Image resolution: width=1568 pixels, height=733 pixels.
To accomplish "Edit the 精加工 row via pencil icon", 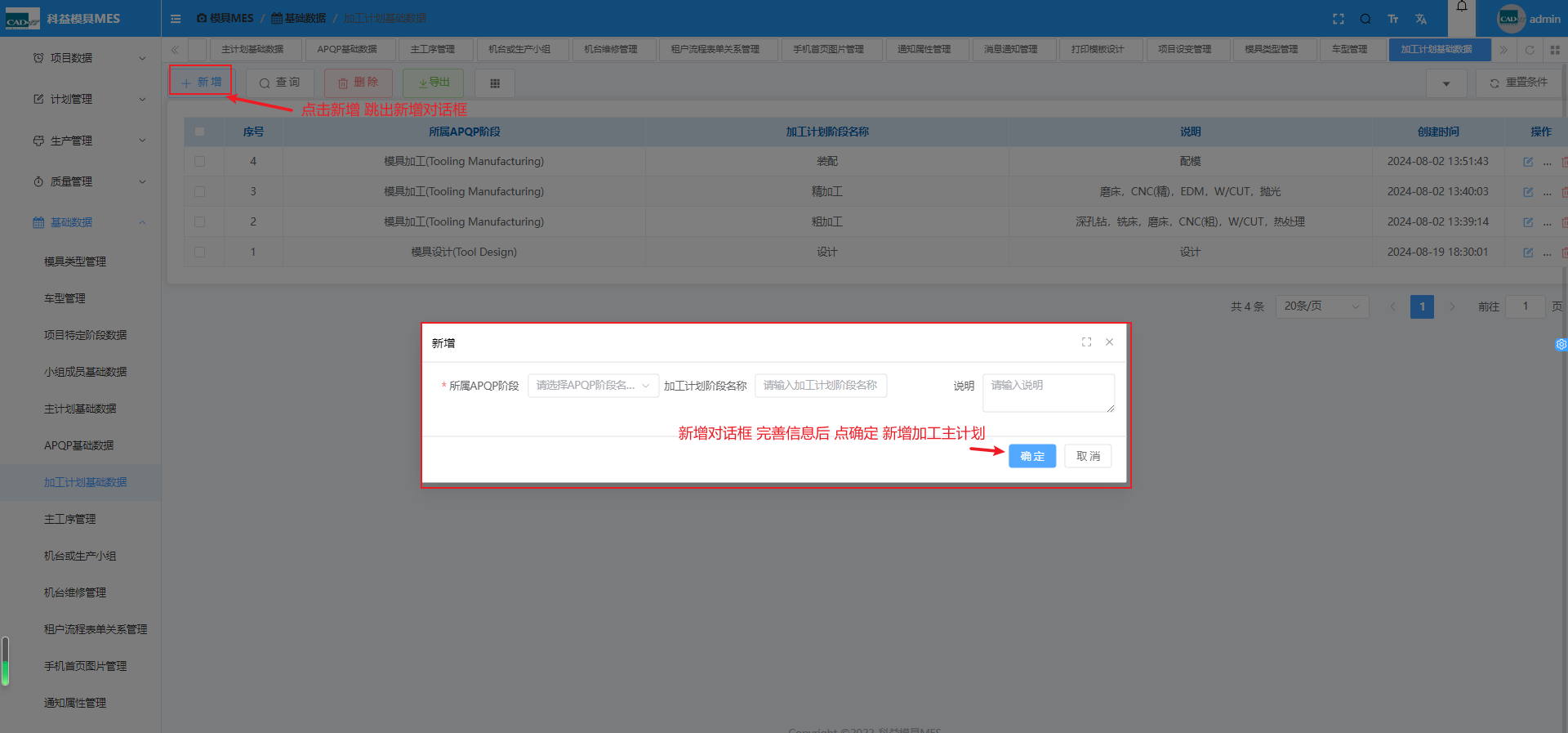I will pos(1528,192).
